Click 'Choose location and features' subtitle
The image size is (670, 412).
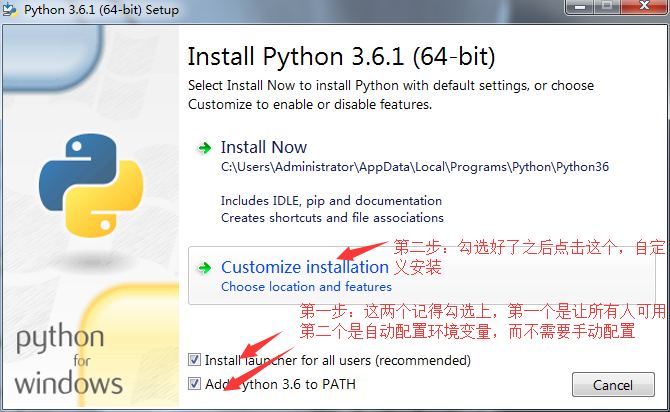[x=306, y=286]
